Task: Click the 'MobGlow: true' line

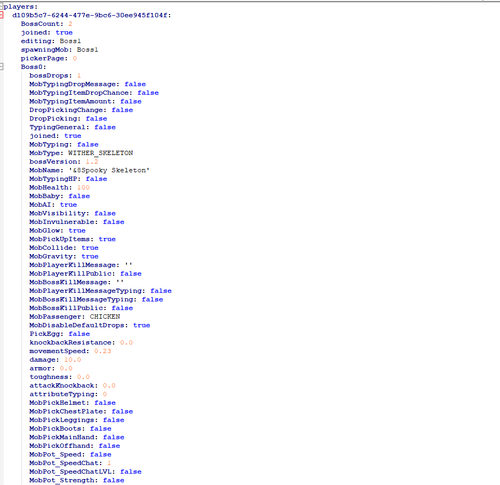Action: (x=57, y=231)
